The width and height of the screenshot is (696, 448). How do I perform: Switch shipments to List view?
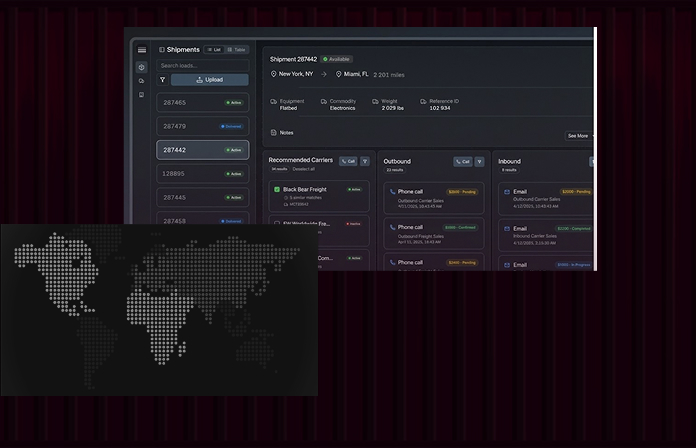click(x=214, y=49)
